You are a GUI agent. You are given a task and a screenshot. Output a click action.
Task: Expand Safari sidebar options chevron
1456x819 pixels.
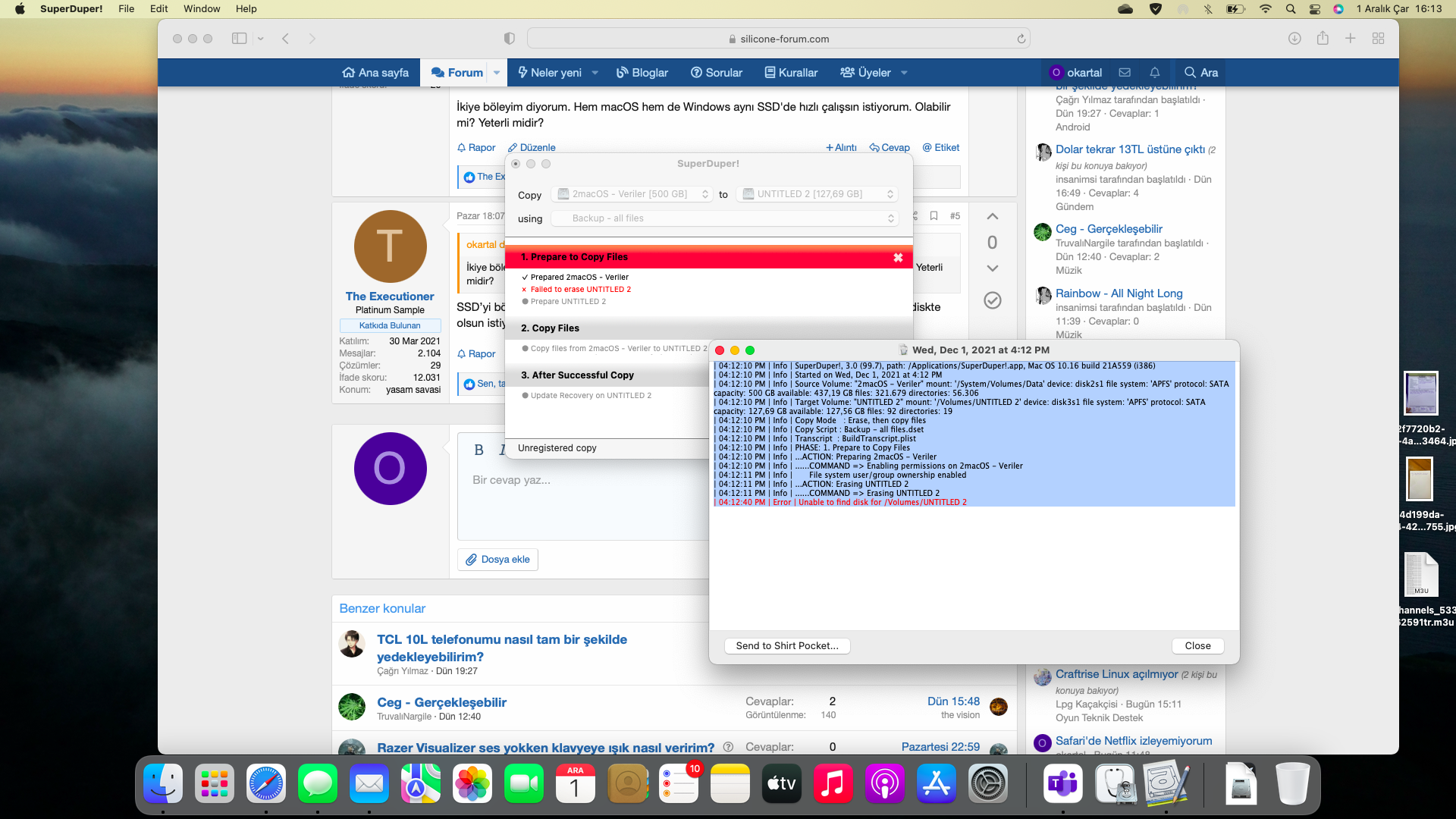coord(260,39)
